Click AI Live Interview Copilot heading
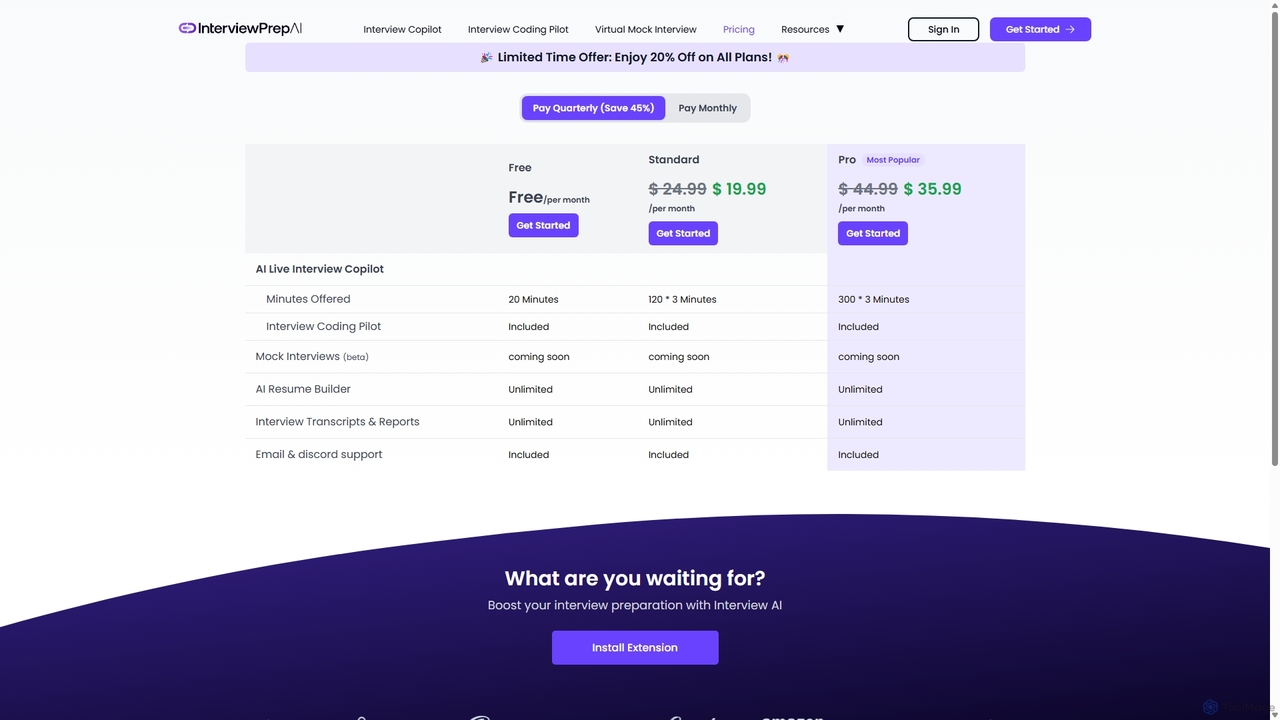Screen dimensions: 1280x720 pos(320,269)
